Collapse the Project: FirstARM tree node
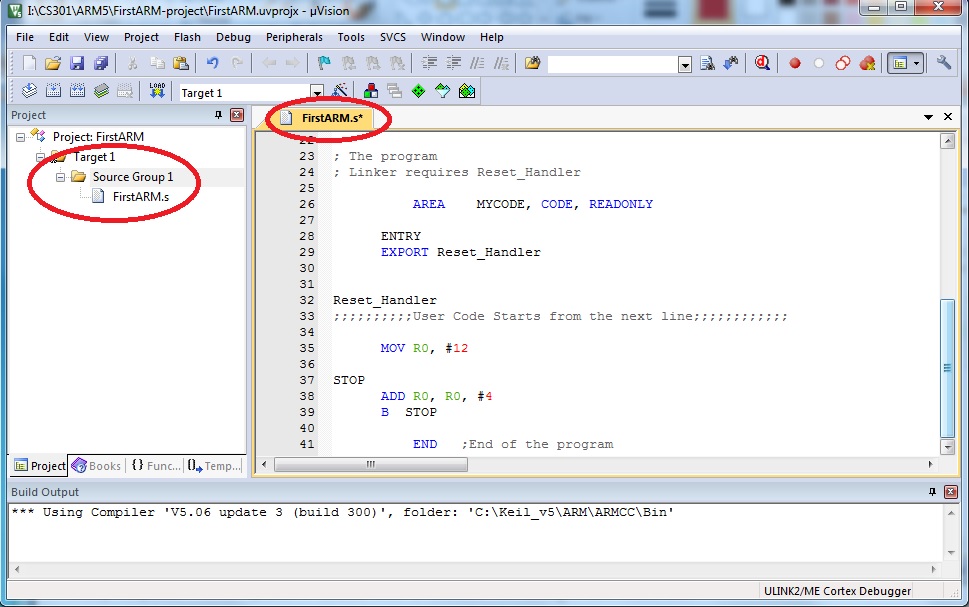Image resolution: width=969 pixels, height=607 pixels. click(20, 137)
